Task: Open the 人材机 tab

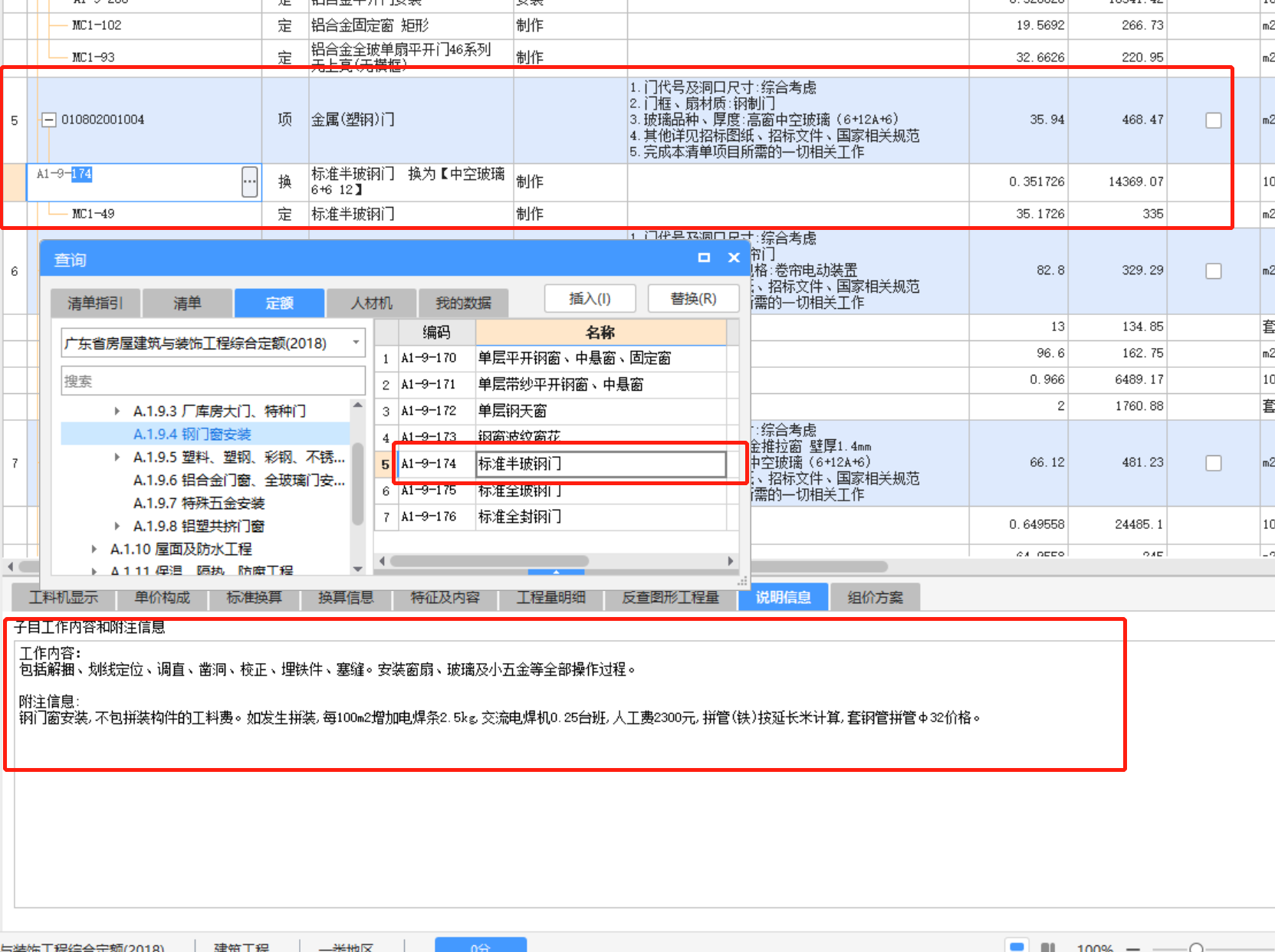Action: 371,303
